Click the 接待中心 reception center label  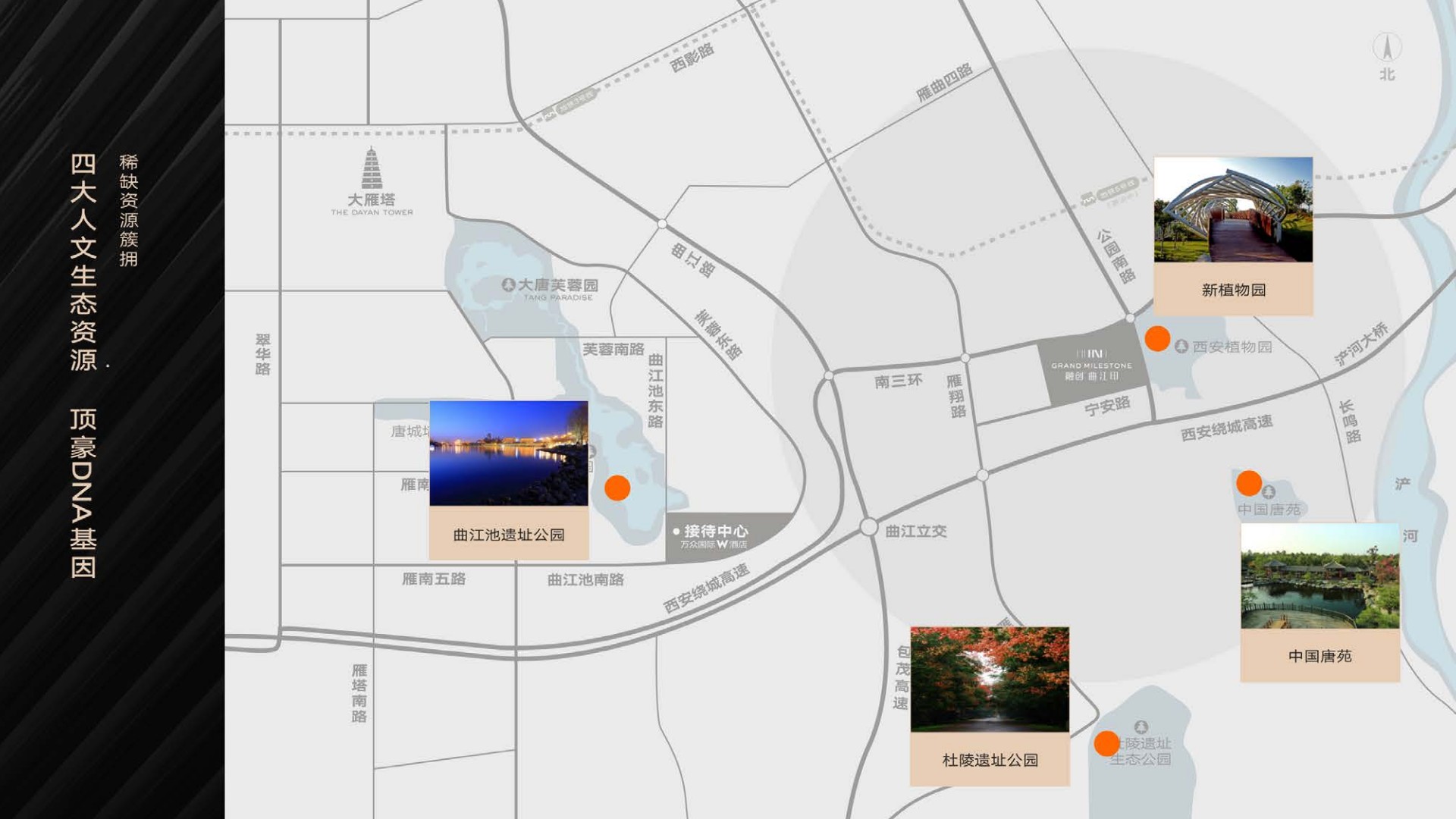tap(715, 531)
